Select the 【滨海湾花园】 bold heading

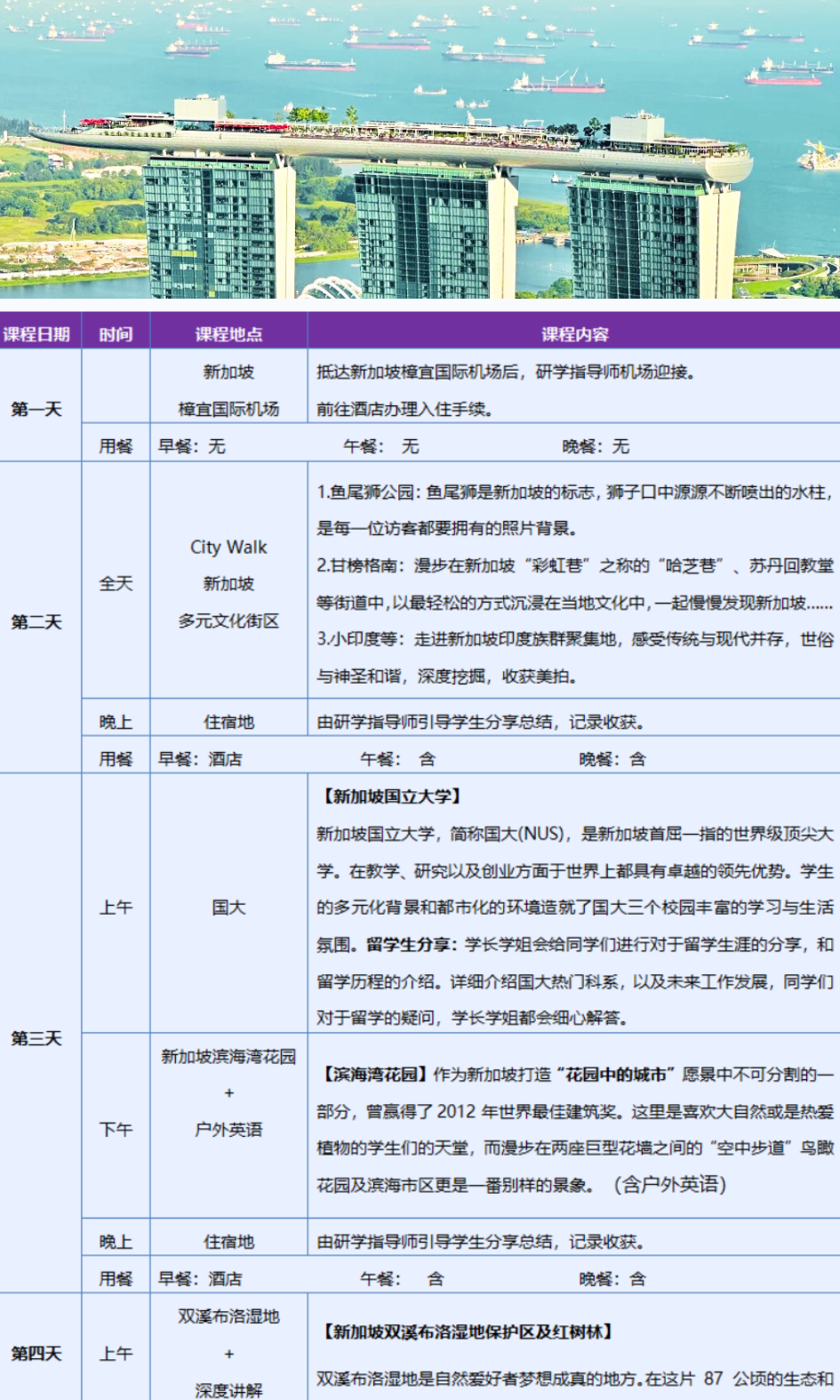(373, 1074)
